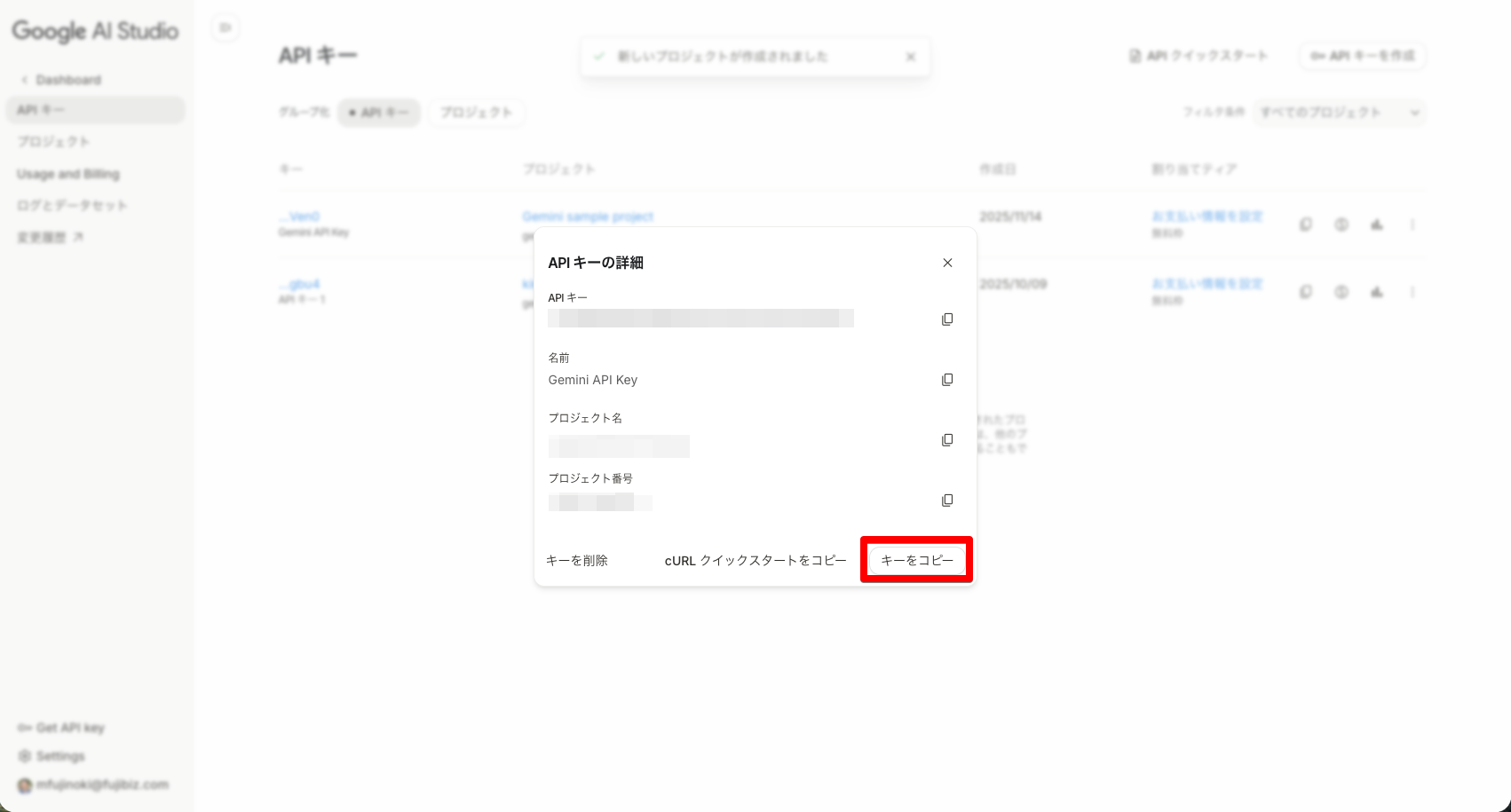Select the プロジェクト grouping chip
Screen dimensions: 1511x812
pyautogui.click(x=476, y=113)
